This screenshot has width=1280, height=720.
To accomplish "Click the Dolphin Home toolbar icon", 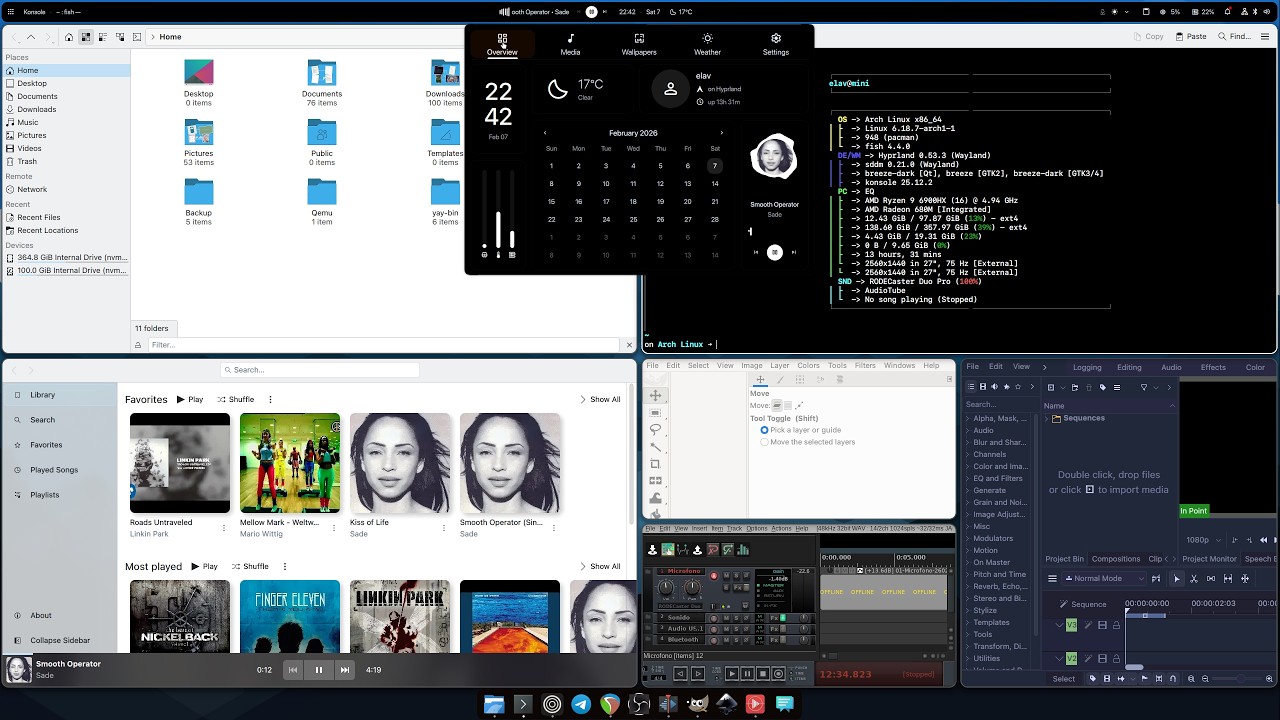I will pyautogui.click(x=69, y=37).
